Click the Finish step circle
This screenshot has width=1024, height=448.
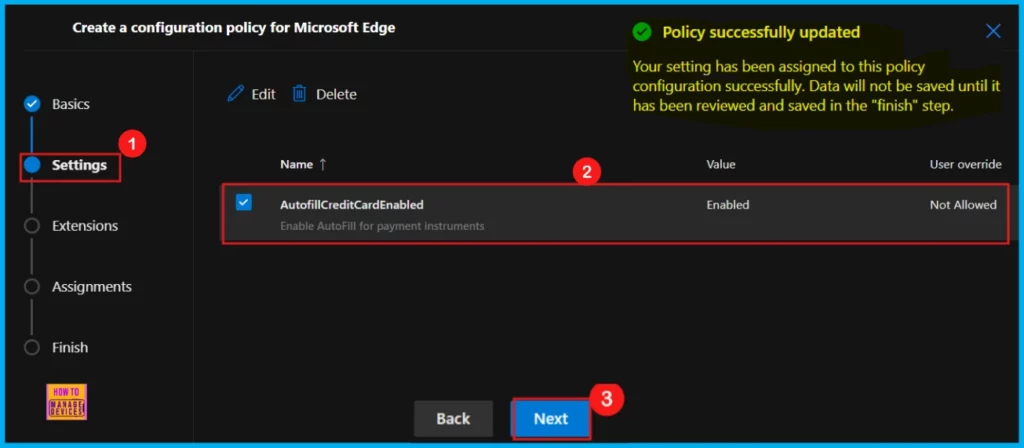pyautogui.click(x=32, y=347)
